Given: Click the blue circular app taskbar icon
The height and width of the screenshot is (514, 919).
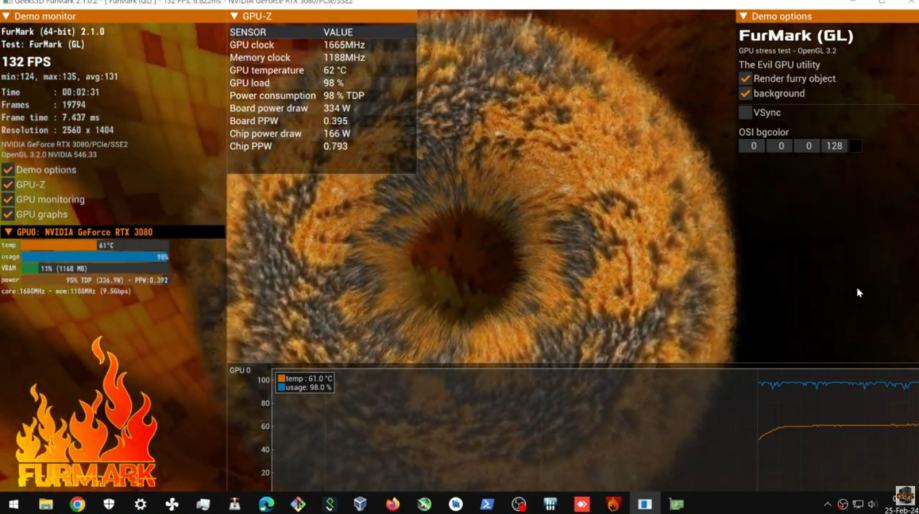Looking at the screenshot, I should pyautogui.click(x=455, y=504).
